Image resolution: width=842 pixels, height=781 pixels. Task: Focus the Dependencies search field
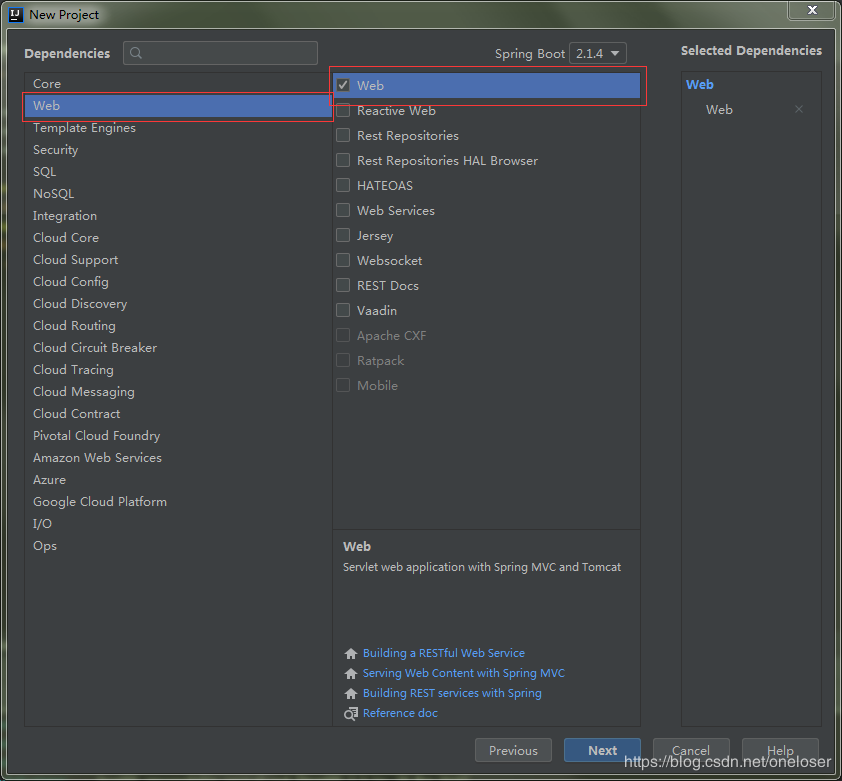(220, 53)
